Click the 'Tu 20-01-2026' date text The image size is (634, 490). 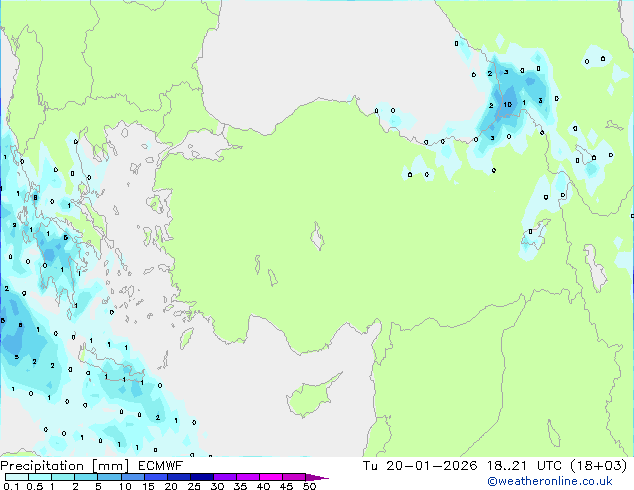[420, 466]
